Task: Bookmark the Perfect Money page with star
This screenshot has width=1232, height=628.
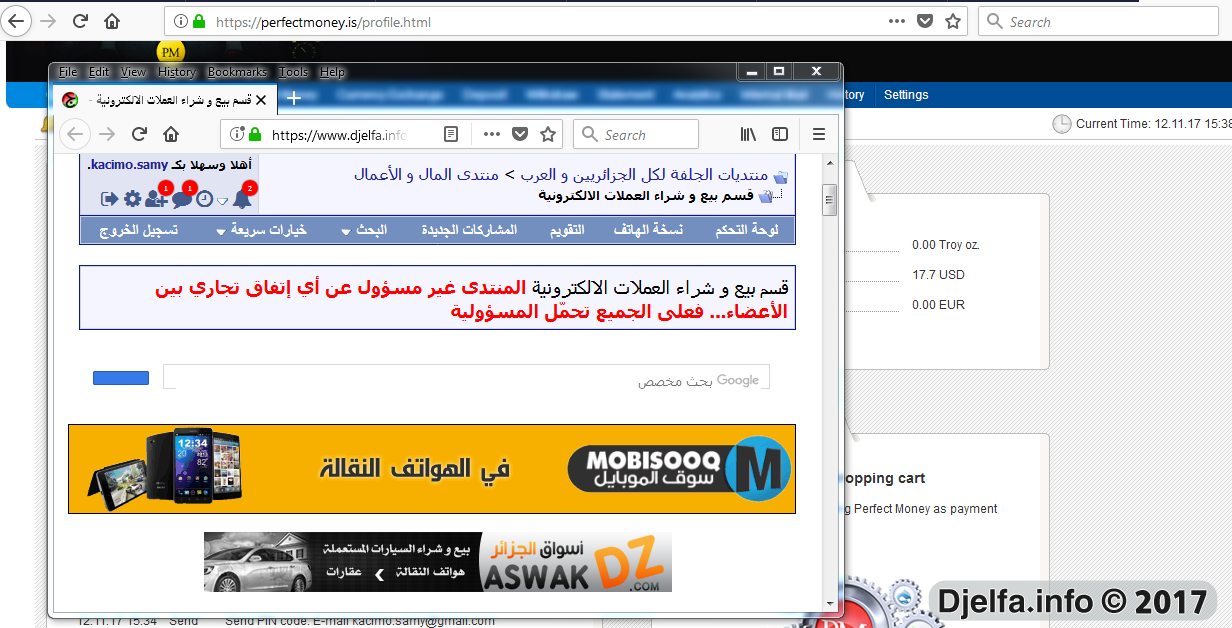Action: (953, 21)
